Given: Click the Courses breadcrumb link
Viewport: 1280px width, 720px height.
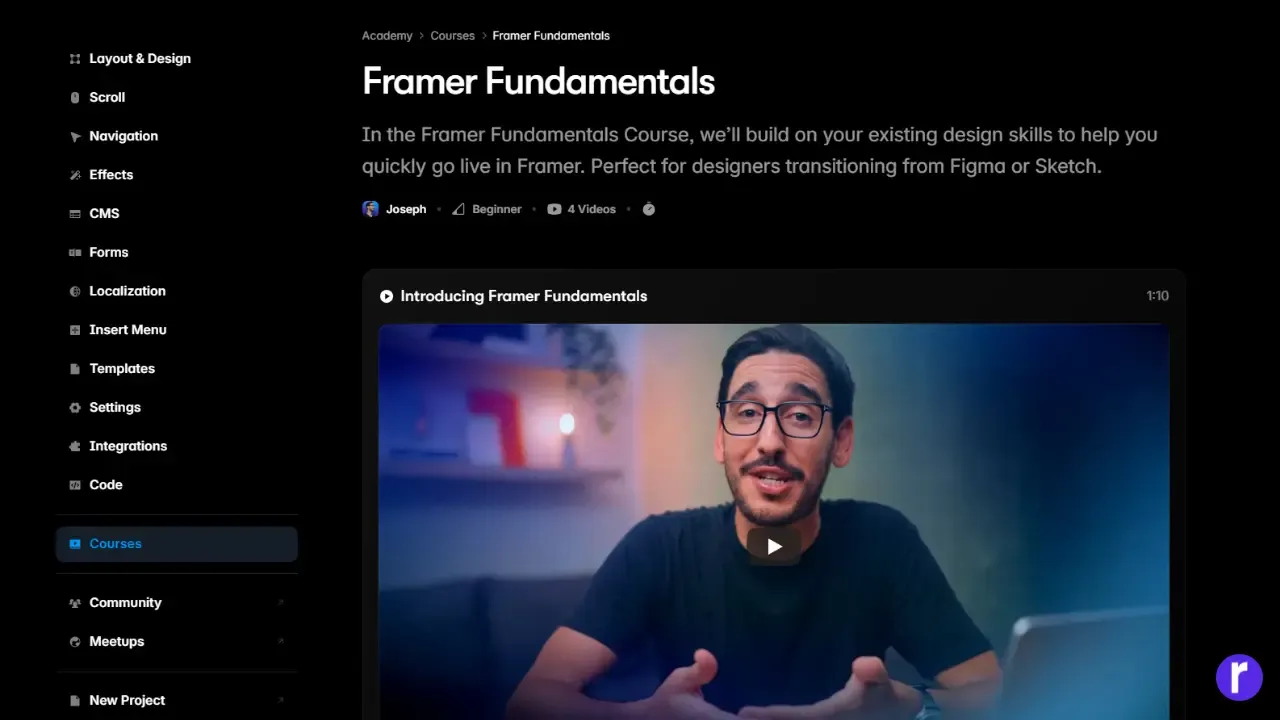Looking at the screenshot, I should click(452, 36).
